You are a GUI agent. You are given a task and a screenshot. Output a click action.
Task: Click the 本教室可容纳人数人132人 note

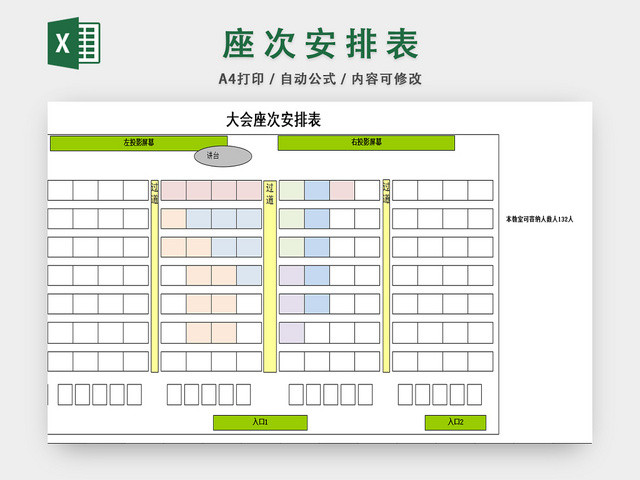tap(540, 219)
